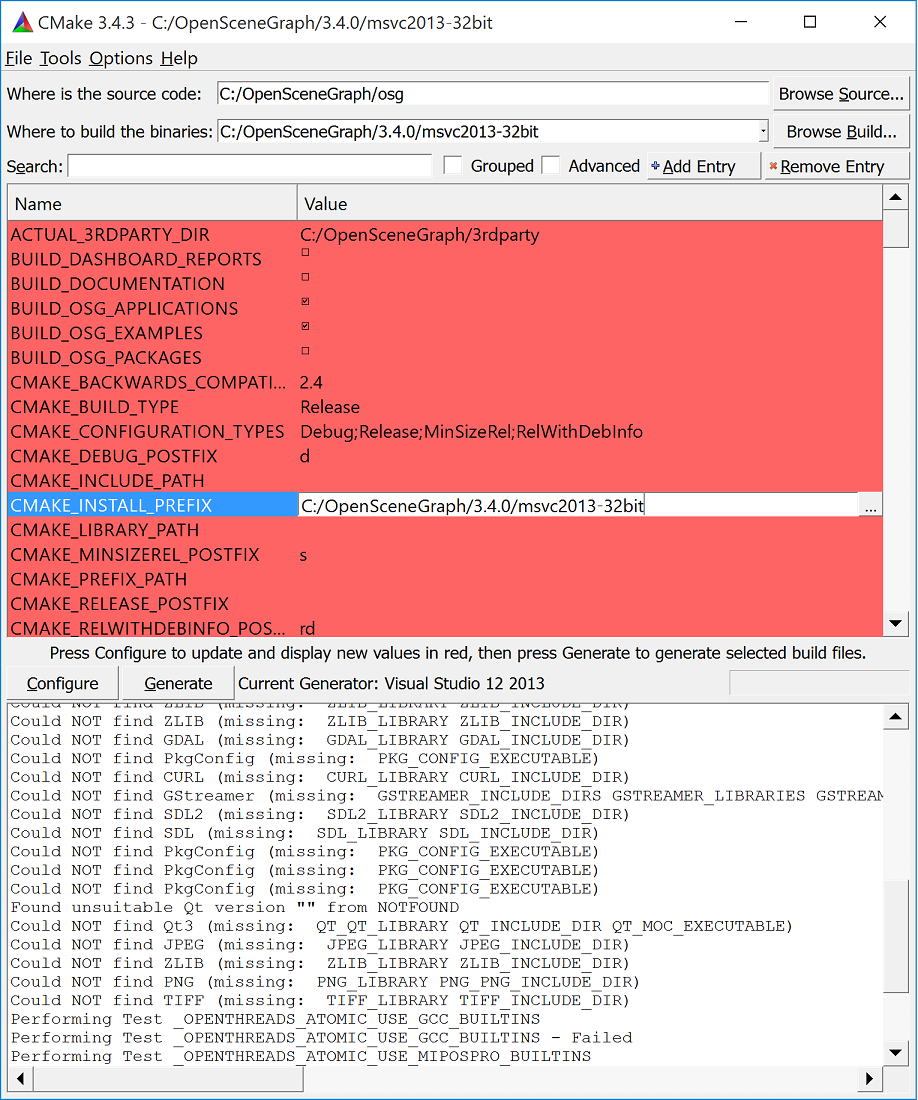Click the output log vertical scrollbar thumb

tap(896, 937)
